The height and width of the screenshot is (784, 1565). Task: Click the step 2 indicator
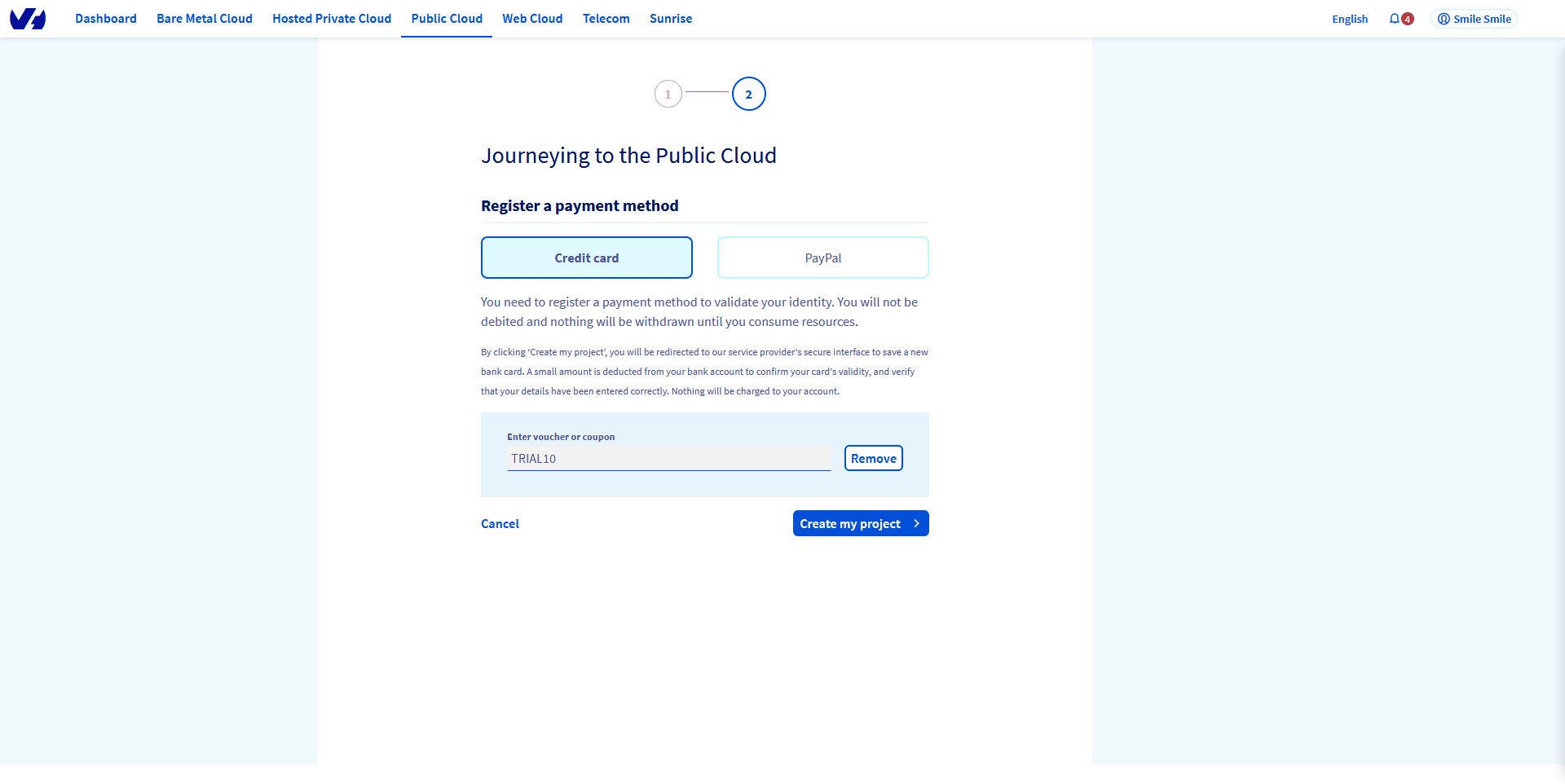click(748, 95)
